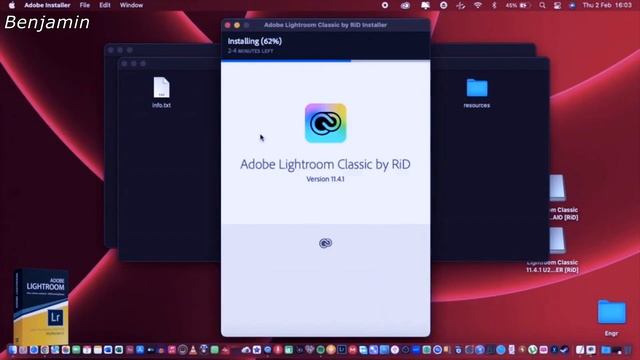Open the Window menu

[x=131, y=5]
